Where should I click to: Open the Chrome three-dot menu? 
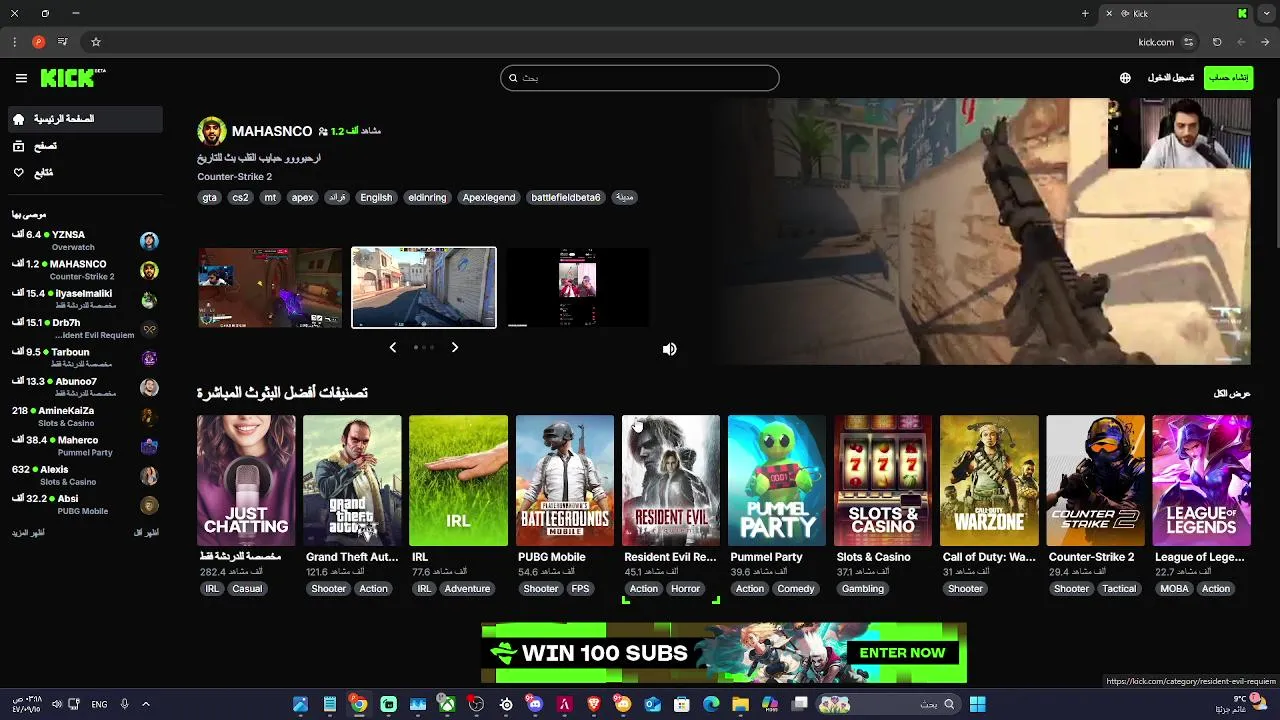pos(14,42)
